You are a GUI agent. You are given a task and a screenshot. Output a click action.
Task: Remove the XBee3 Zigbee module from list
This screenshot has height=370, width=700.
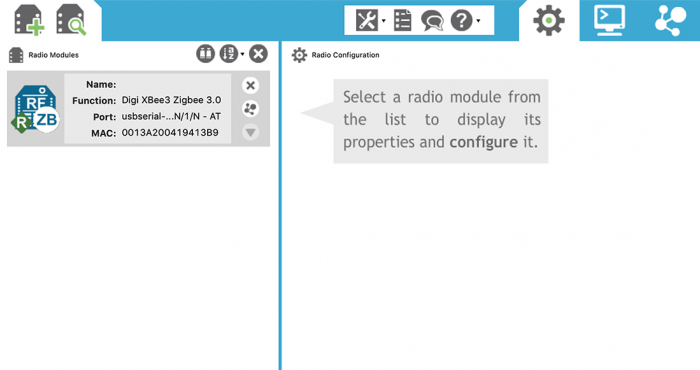click(x=250, y=85)
